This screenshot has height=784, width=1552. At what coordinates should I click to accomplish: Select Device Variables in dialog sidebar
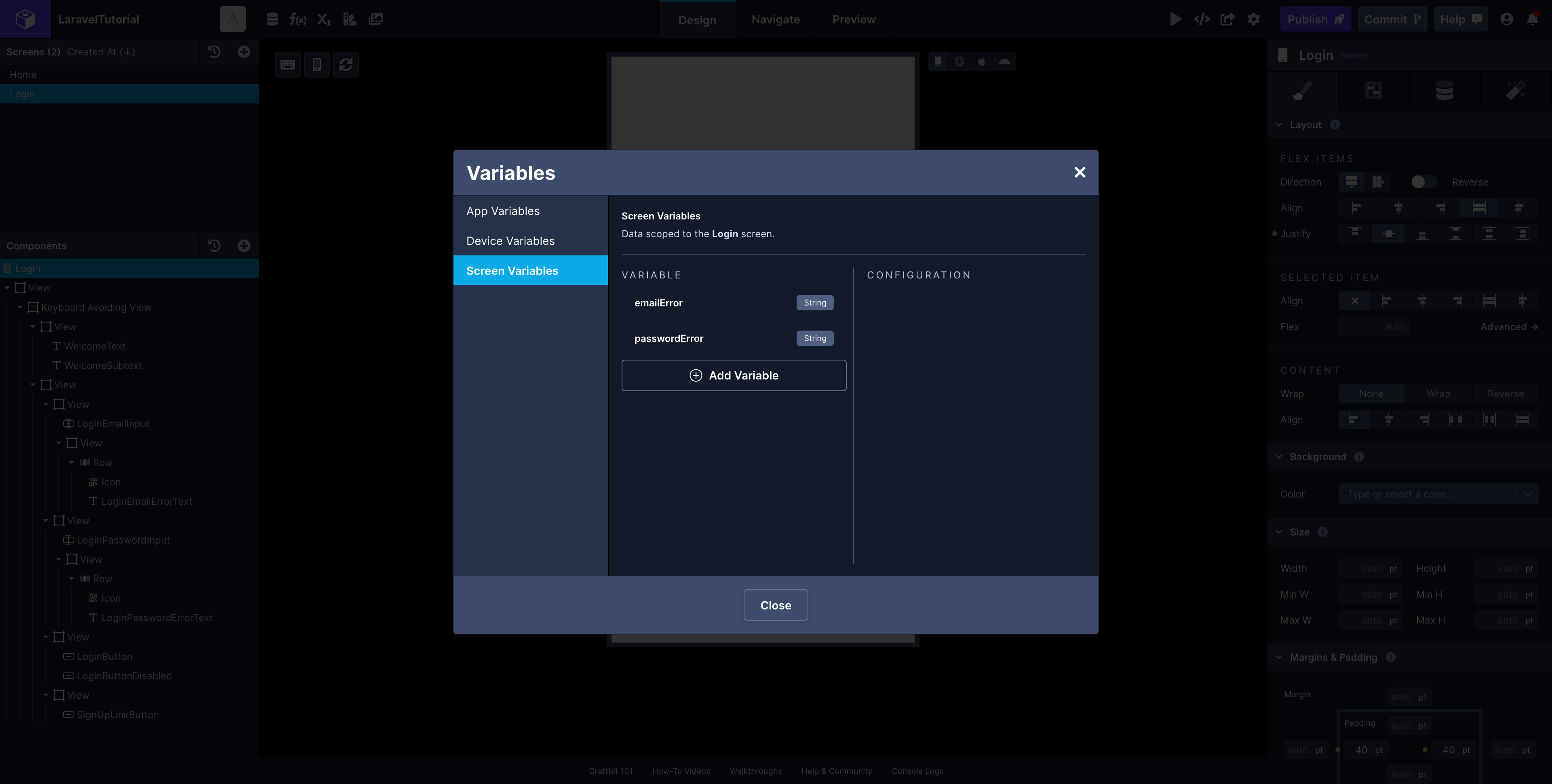click(x=530, y=241)
